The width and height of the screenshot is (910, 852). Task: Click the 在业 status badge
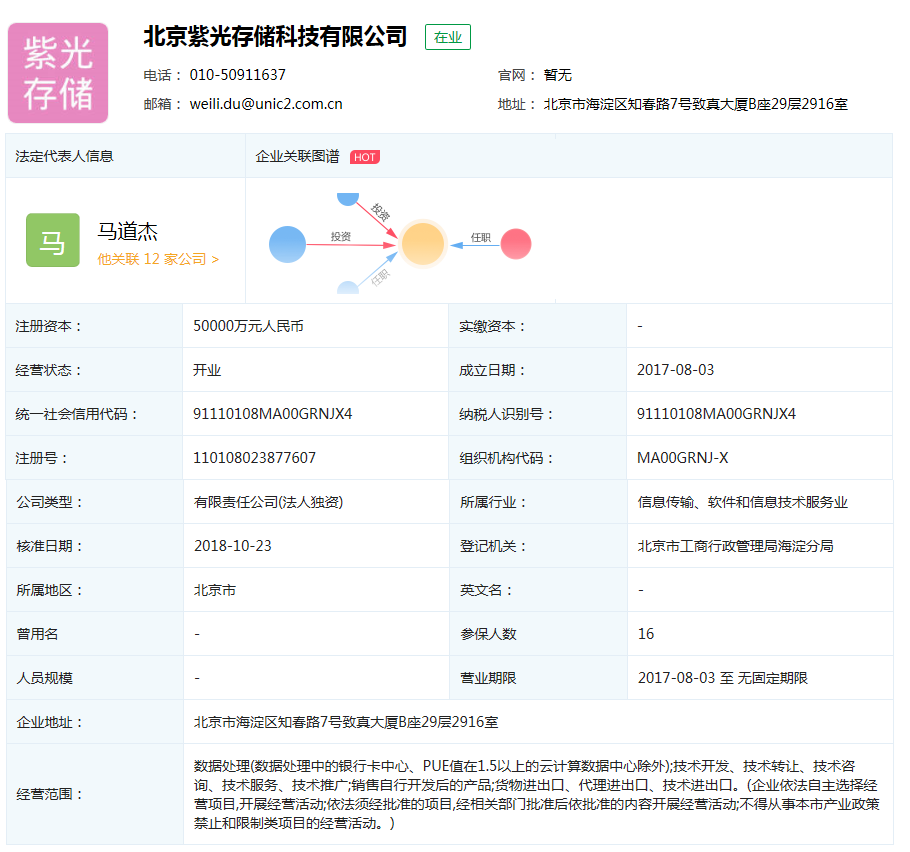447,37
